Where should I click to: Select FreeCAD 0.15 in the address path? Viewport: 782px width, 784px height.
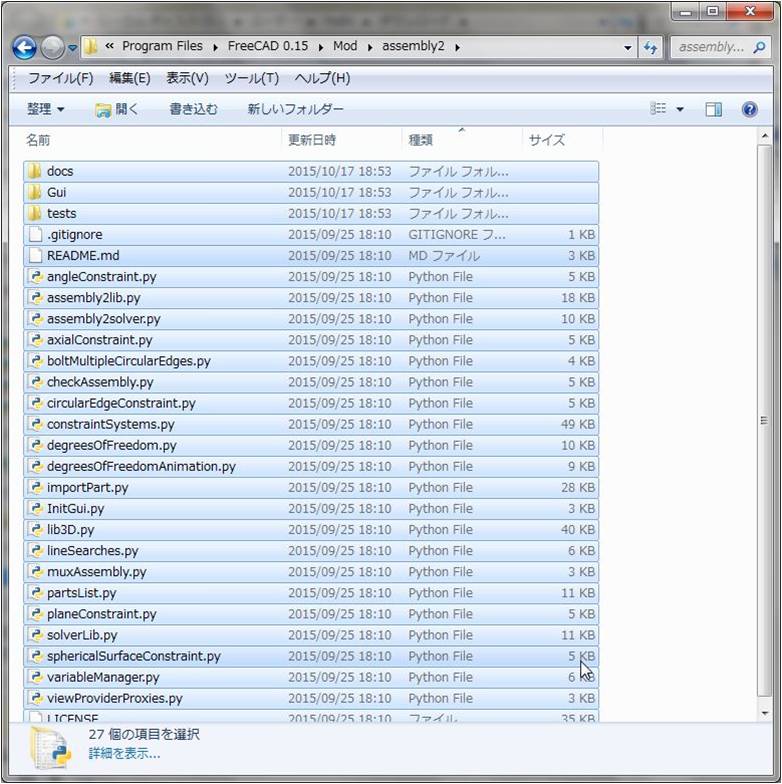pyautogui.click(x=268, y=46)
